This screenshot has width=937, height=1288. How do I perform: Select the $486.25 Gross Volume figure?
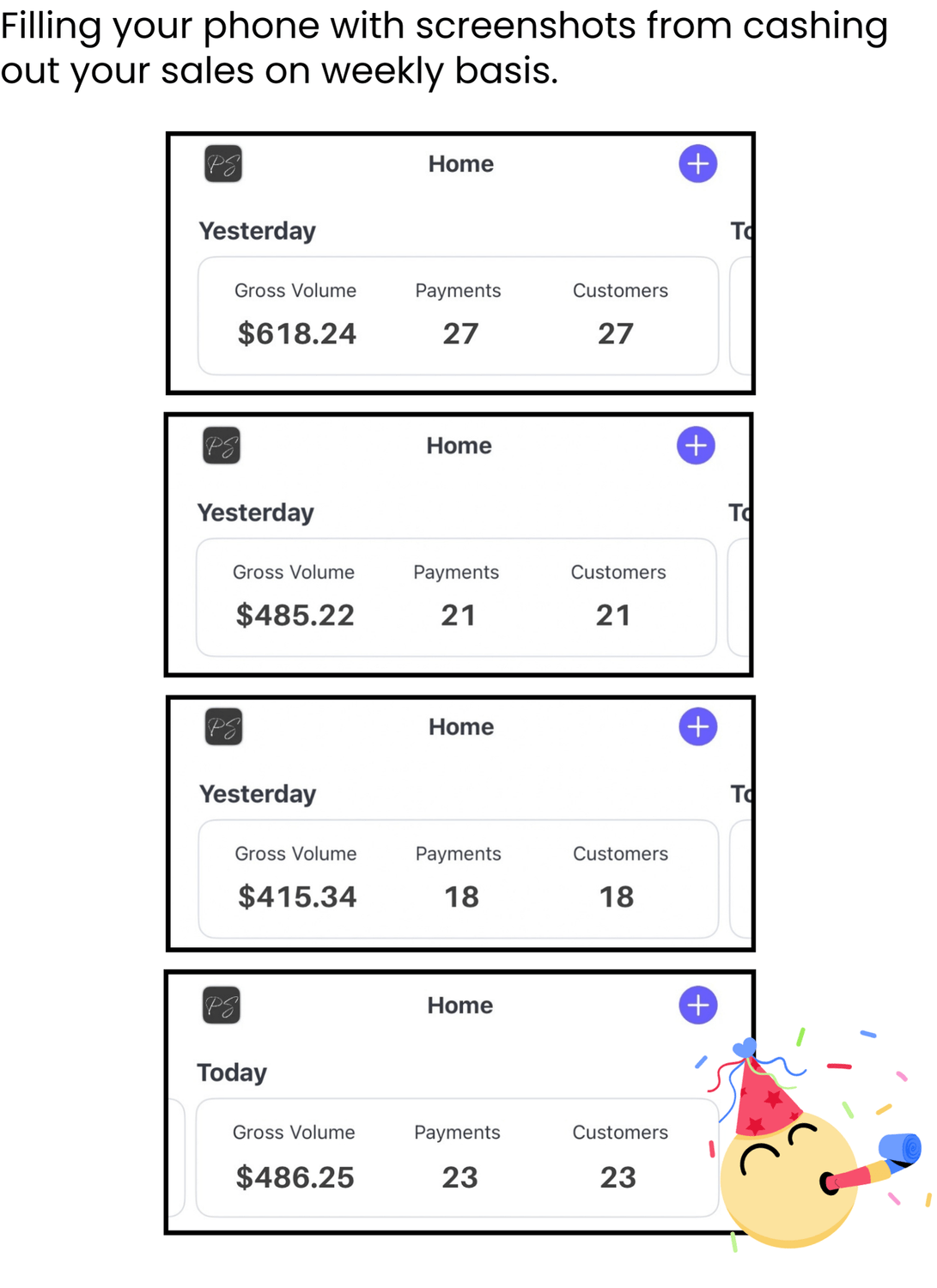[295, 1177]
